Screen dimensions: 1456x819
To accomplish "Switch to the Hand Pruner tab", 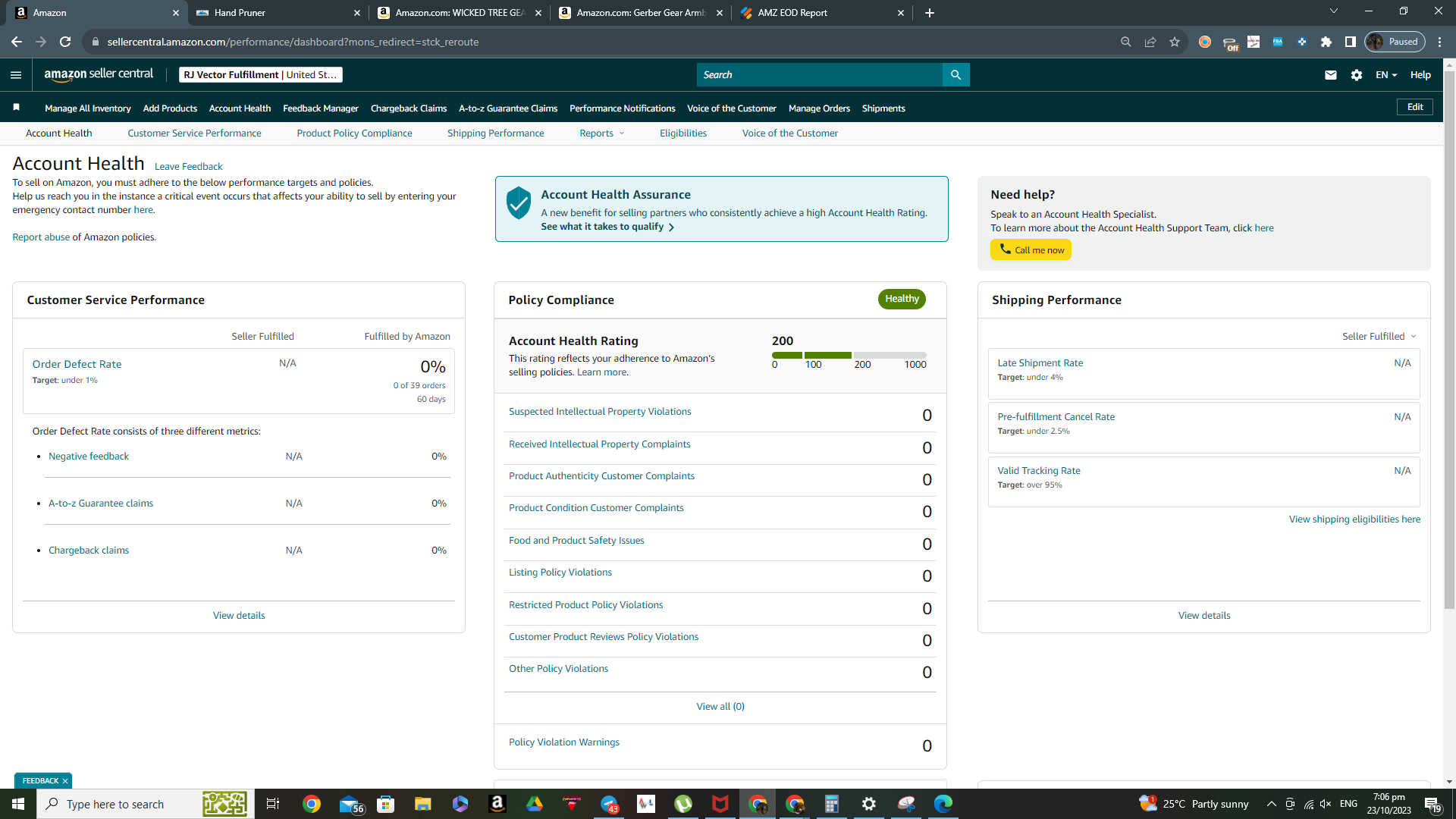I will tap(277, 13).
